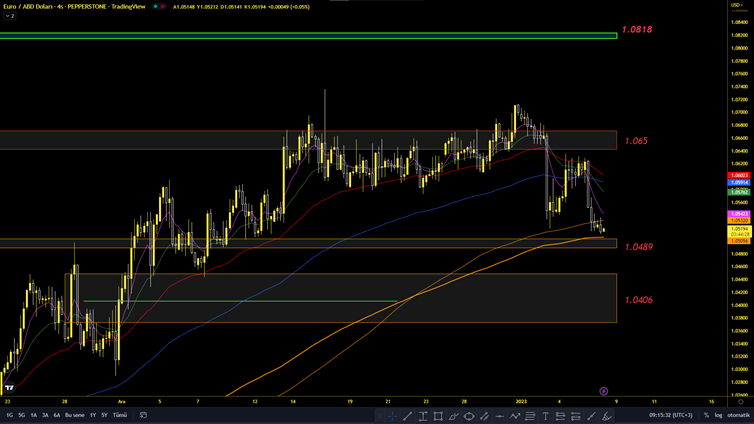Viewport: 754px width, 424px height.
Task: Toggle percent scale mode
Action: click(706, 415)
